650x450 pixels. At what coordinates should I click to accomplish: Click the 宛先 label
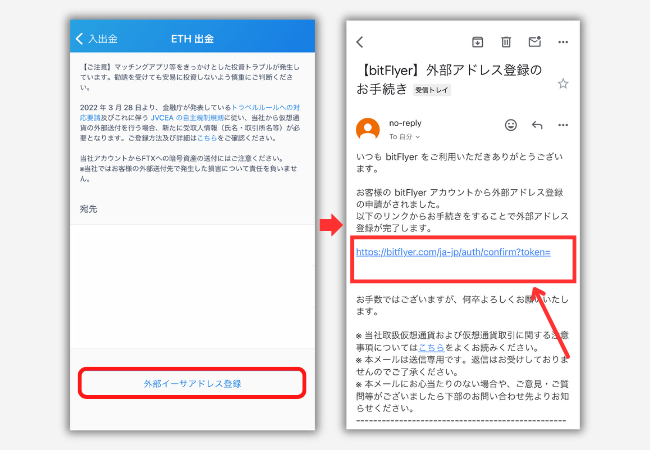[88, 209]
